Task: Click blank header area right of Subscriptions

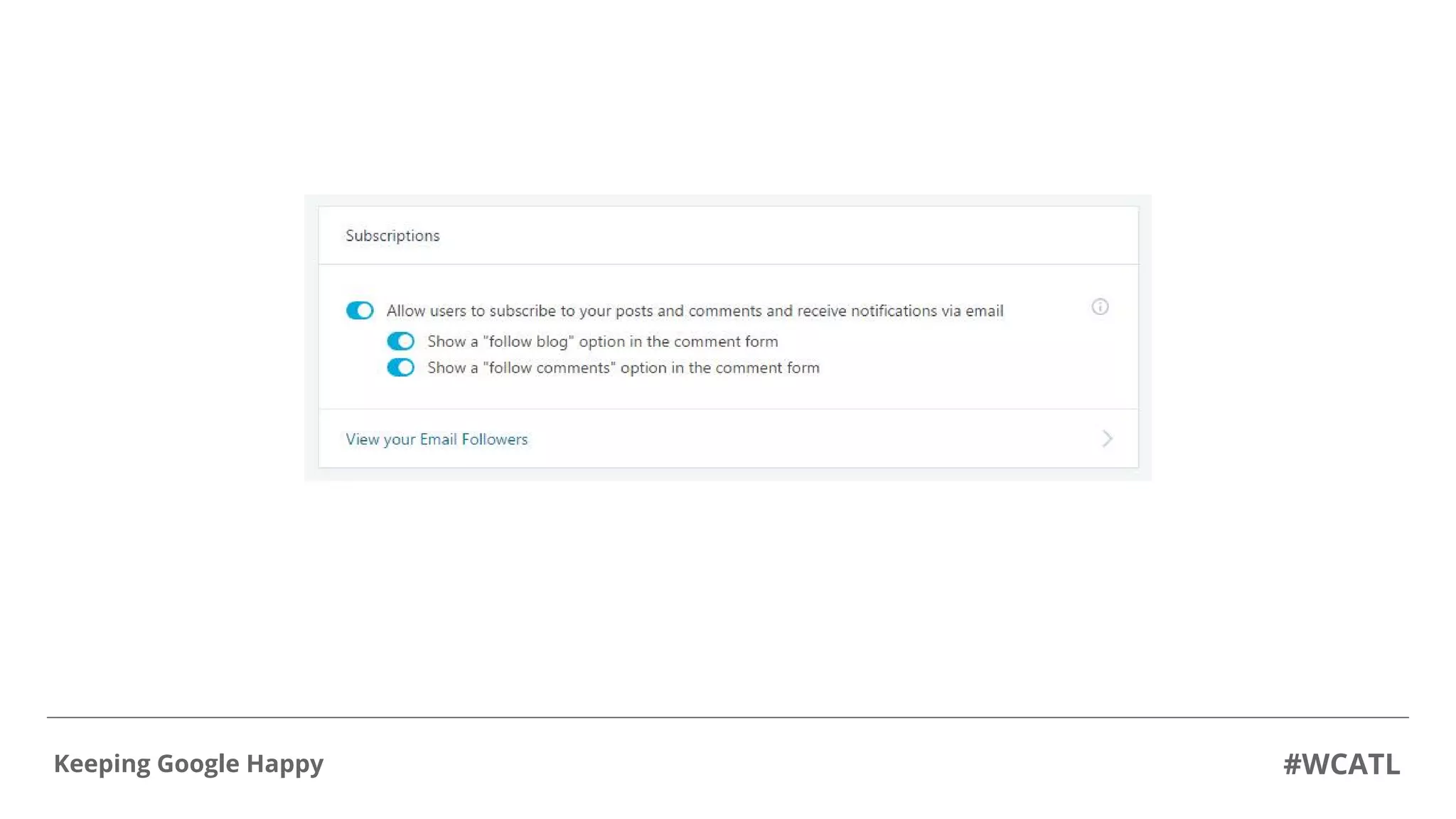Action: (782, 236)
